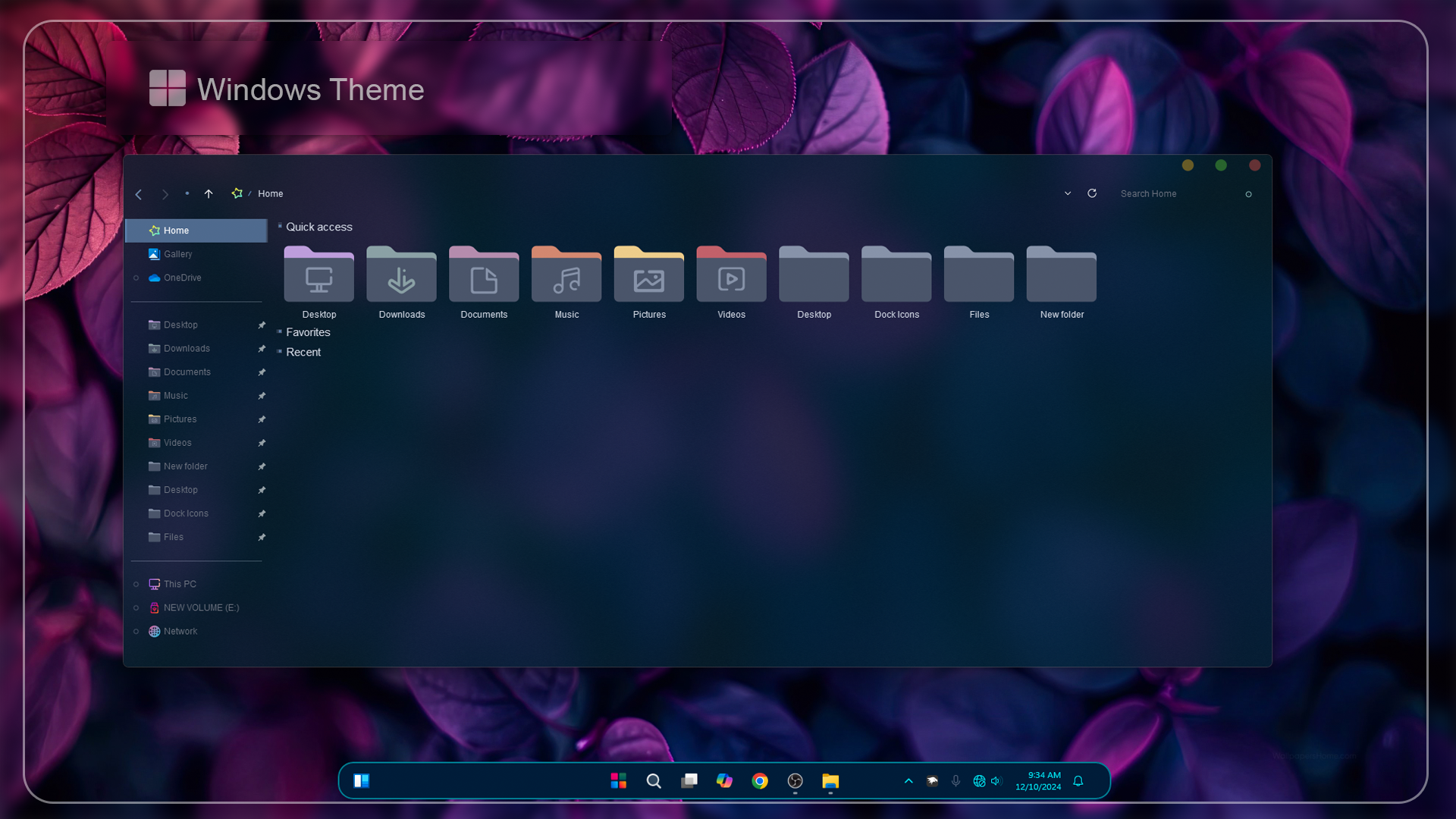Unpin Documents via its pin icon
This screenshot has width=1456, height=819.
click(262, 372)
